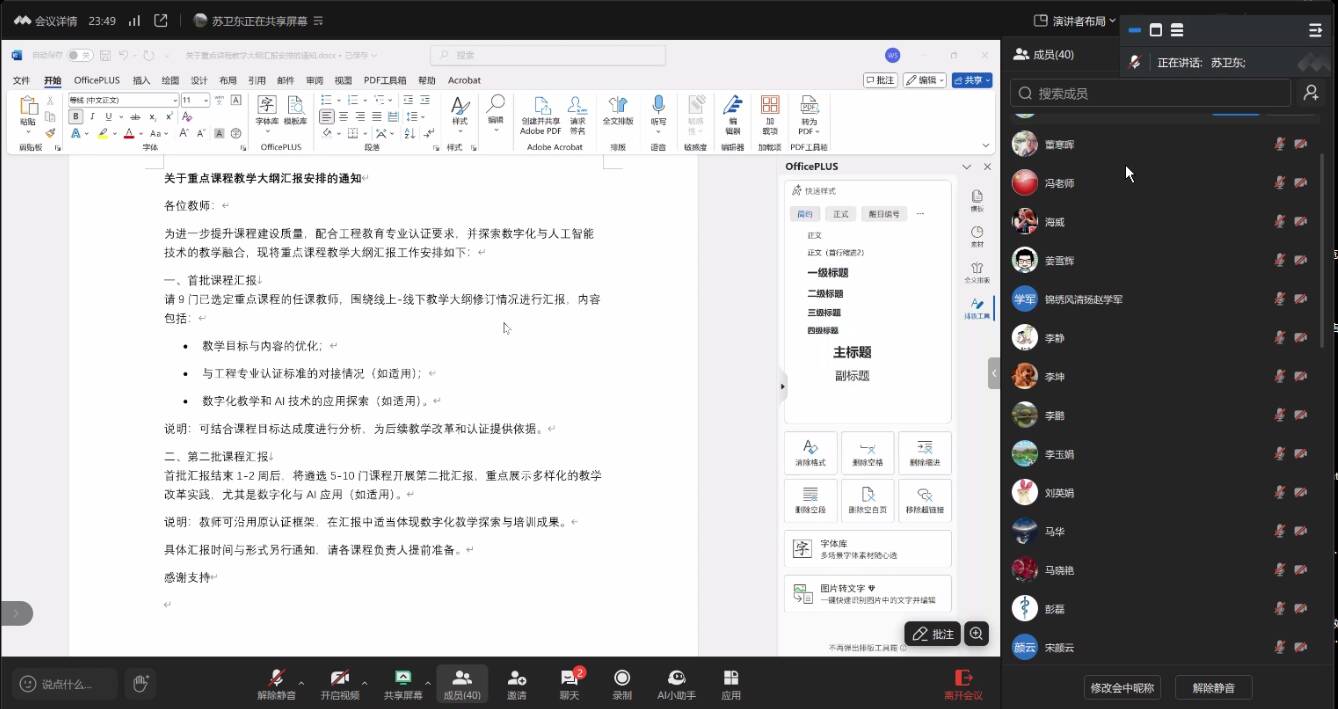Image resolution: width=1338 pixels, height=709 pixels.
Task: Click the red 离开会议 button
Action: (x=963, y=684)
